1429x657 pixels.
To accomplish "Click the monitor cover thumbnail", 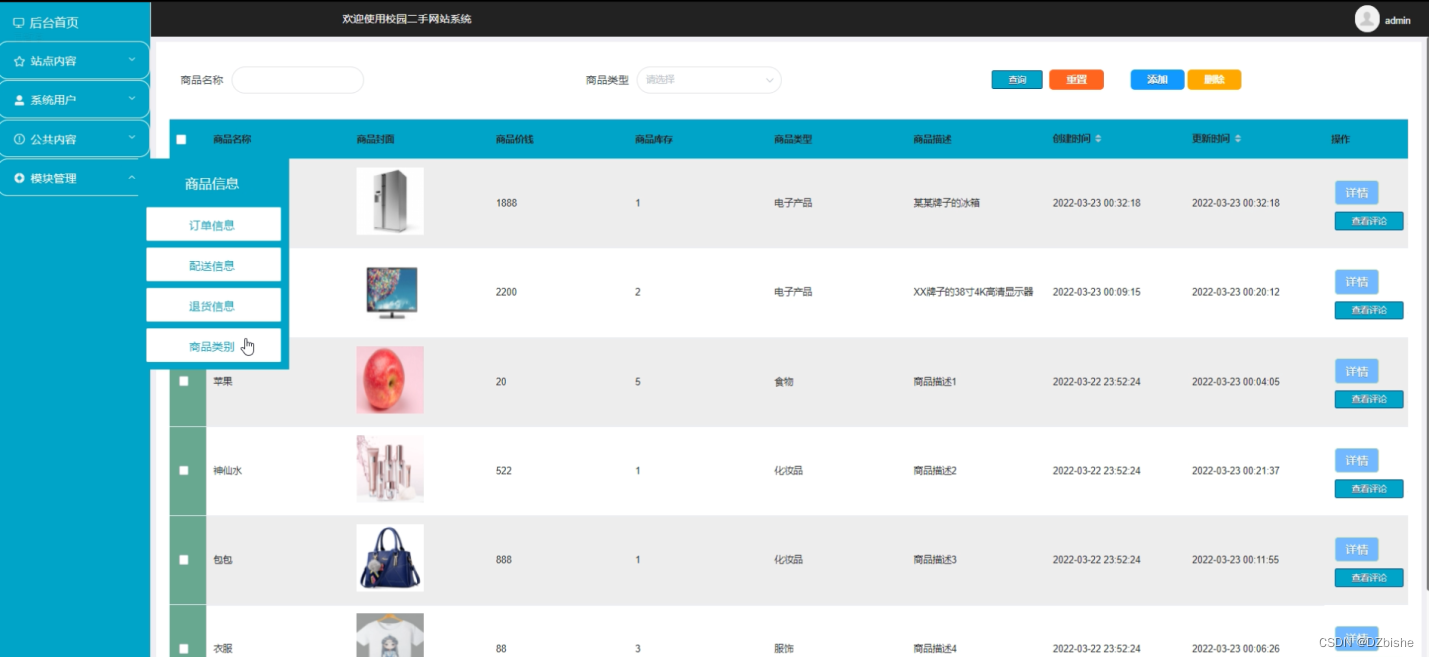I will (x=390, y=291).
